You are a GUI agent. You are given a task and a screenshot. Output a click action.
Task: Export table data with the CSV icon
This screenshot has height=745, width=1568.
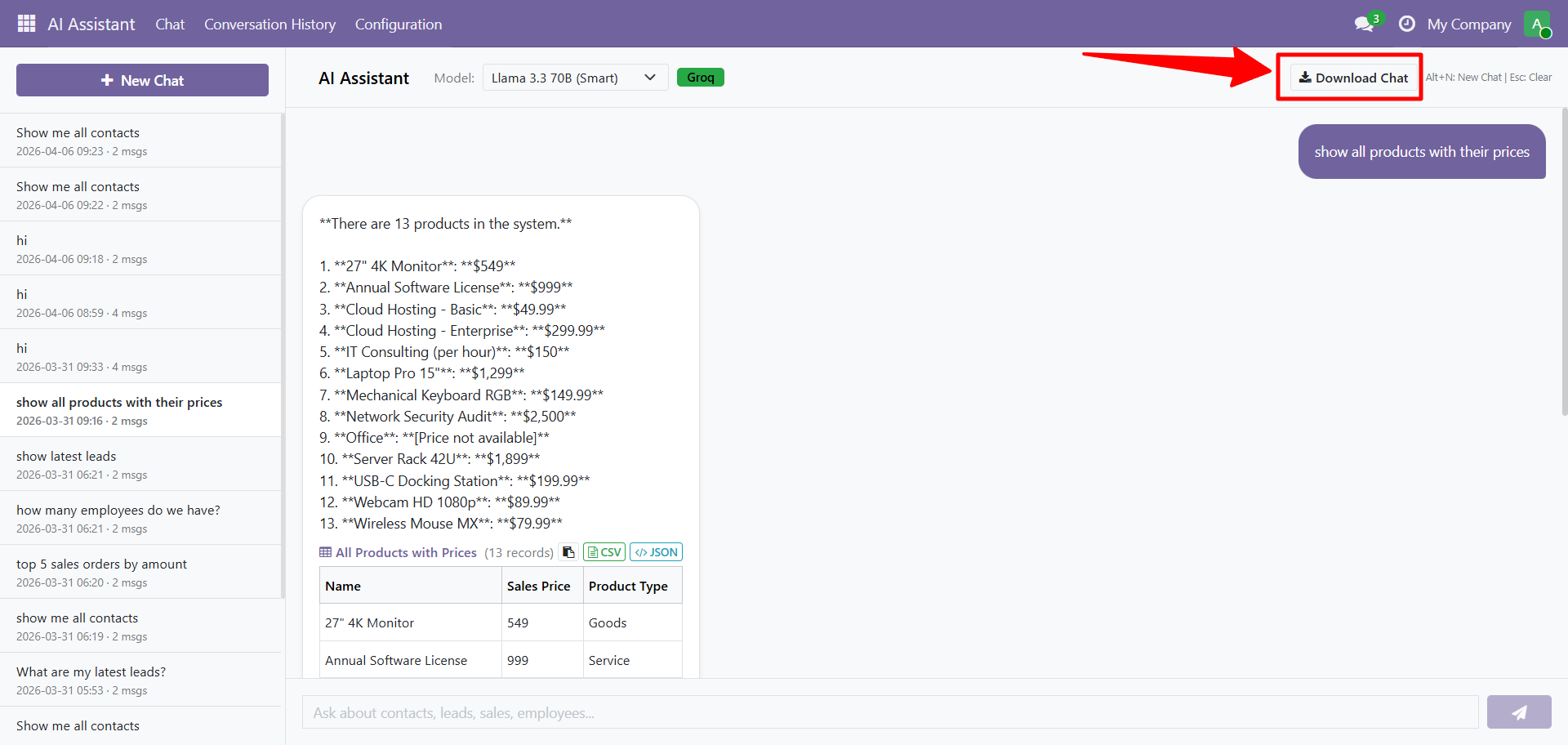click(x=604, y=551)
